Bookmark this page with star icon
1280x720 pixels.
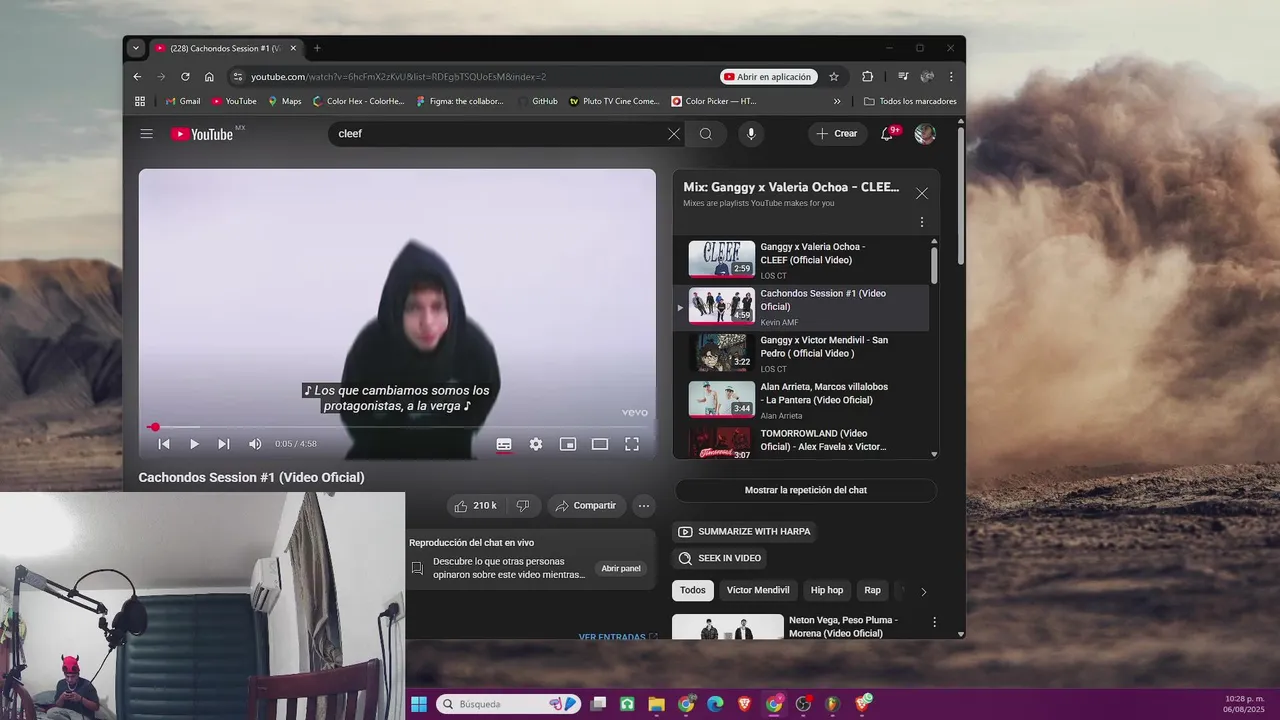tap(834, 77)
